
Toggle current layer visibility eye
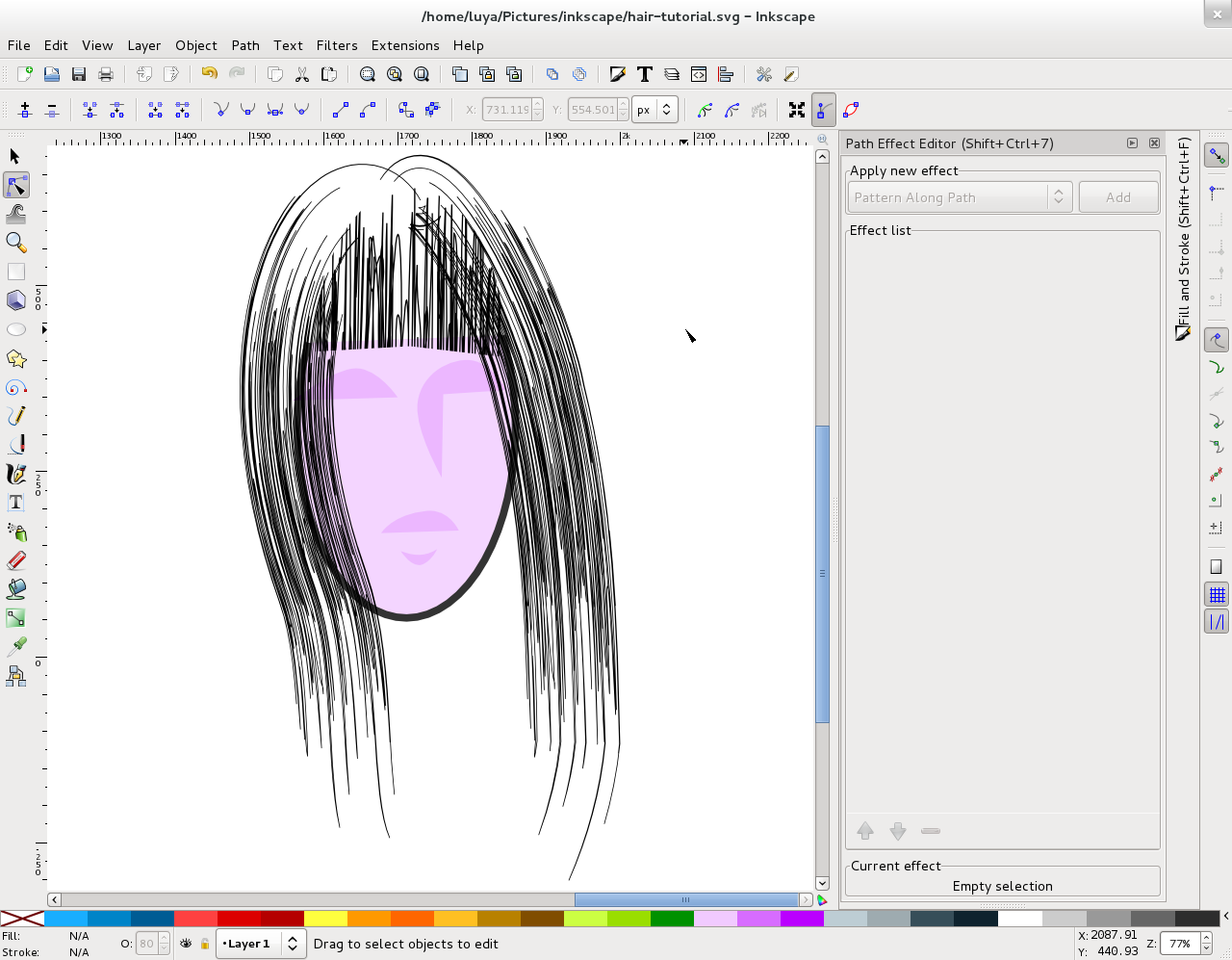click(x=186, y=944)
